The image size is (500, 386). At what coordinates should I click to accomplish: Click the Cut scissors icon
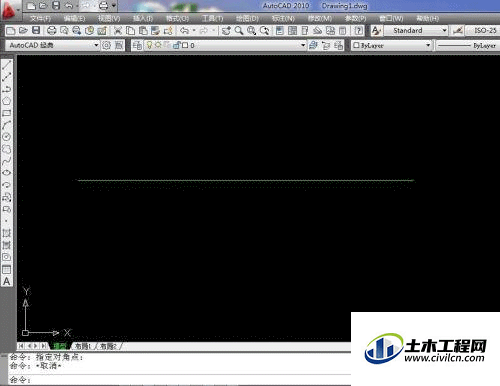pyautogui.click(x=117, y=31)
